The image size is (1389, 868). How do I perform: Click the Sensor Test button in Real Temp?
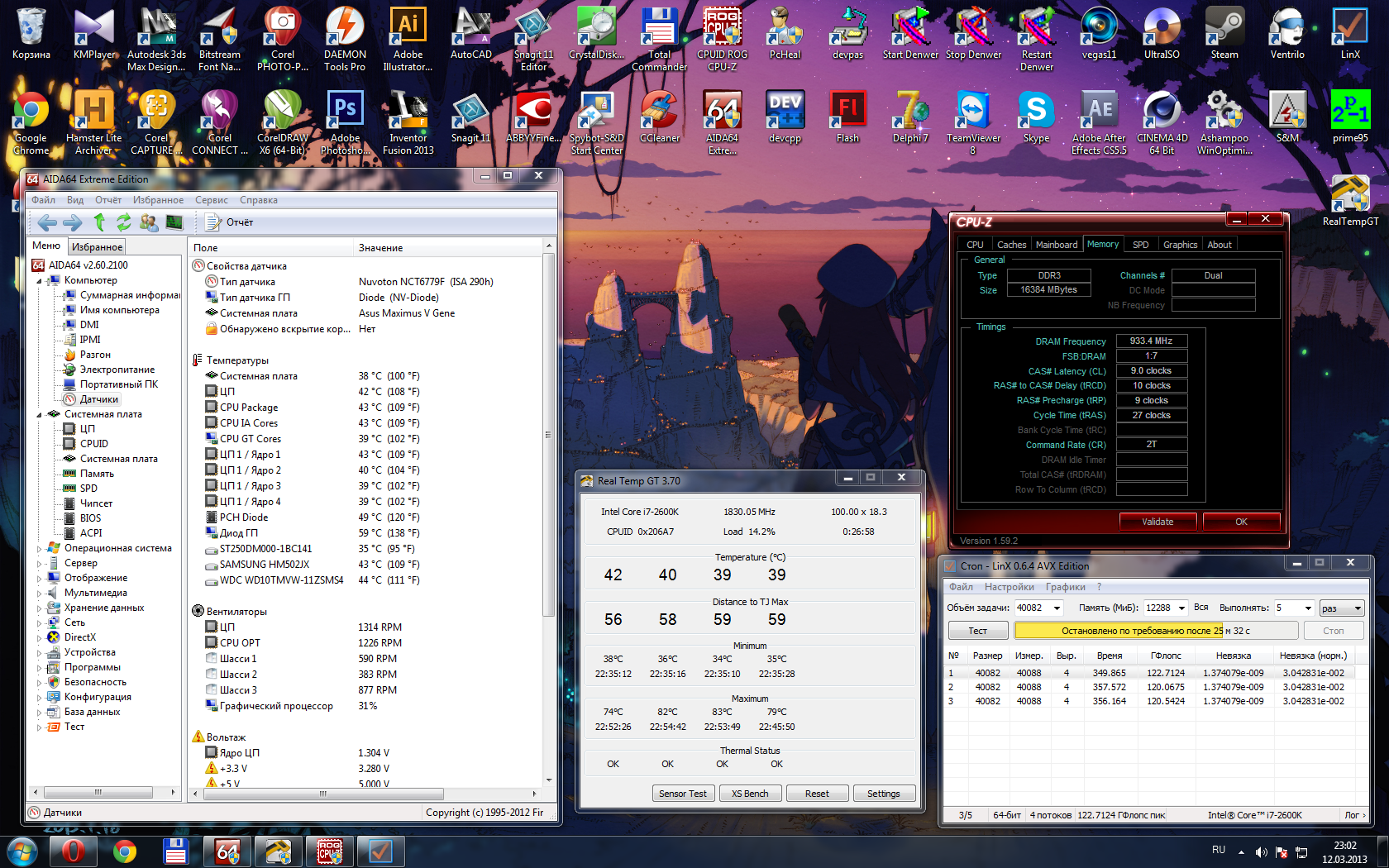click(682, 794)
